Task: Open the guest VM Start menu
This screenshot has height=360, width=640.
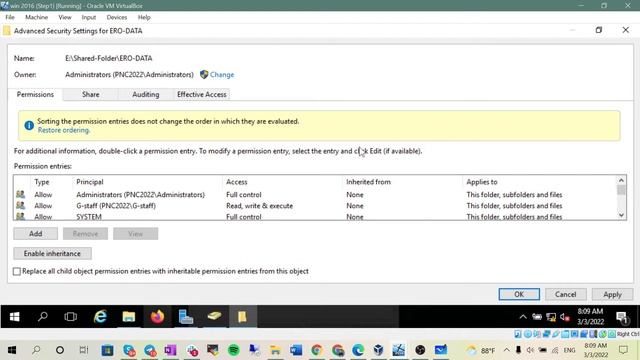Action: [x=14, y=316]
